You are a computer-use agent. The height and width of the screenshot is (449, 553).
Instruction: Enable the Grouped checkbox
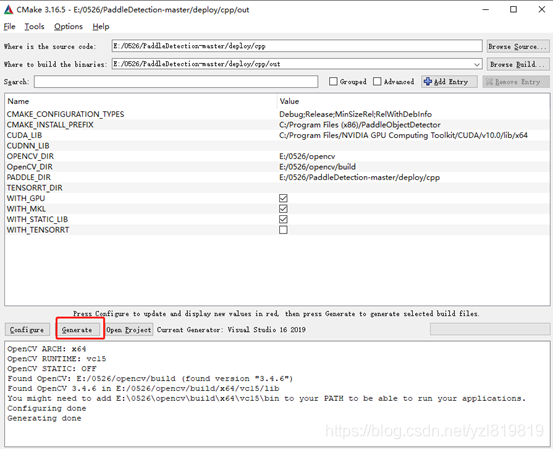(333, 81)
